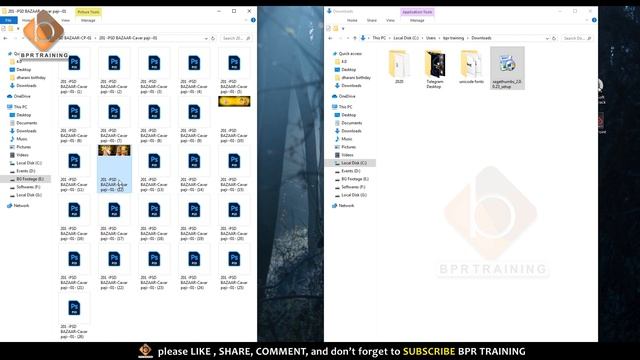This screenshot has width=640, height=360.
Task: Select PSD file numbered (16) in left window
Action: click(74, 217)
